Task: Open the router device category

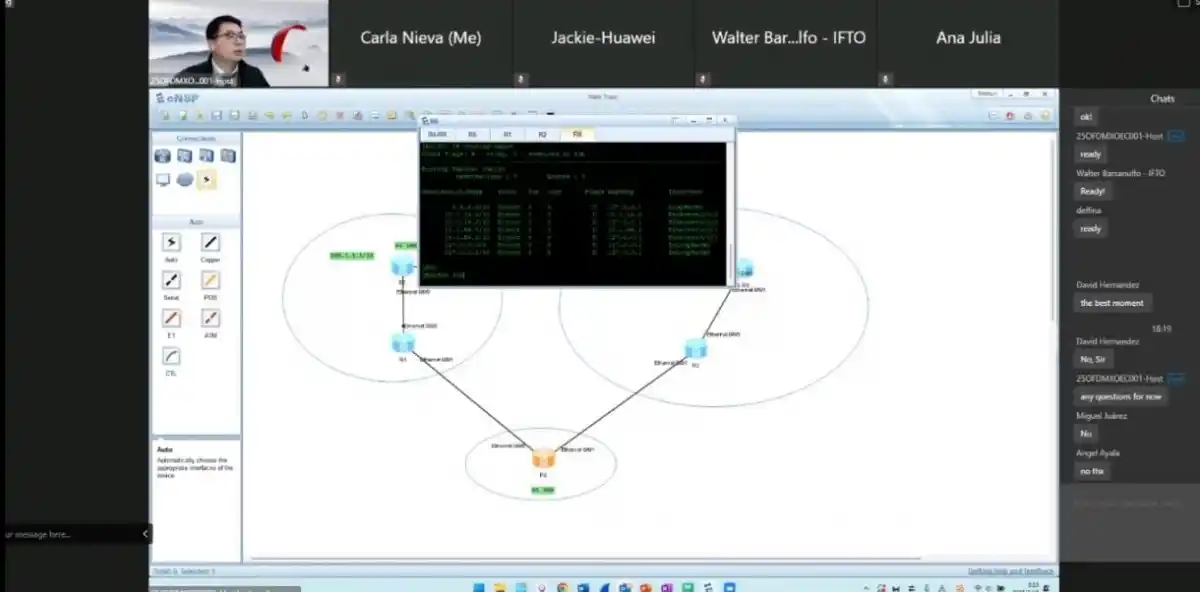Action: click(163, 156)
